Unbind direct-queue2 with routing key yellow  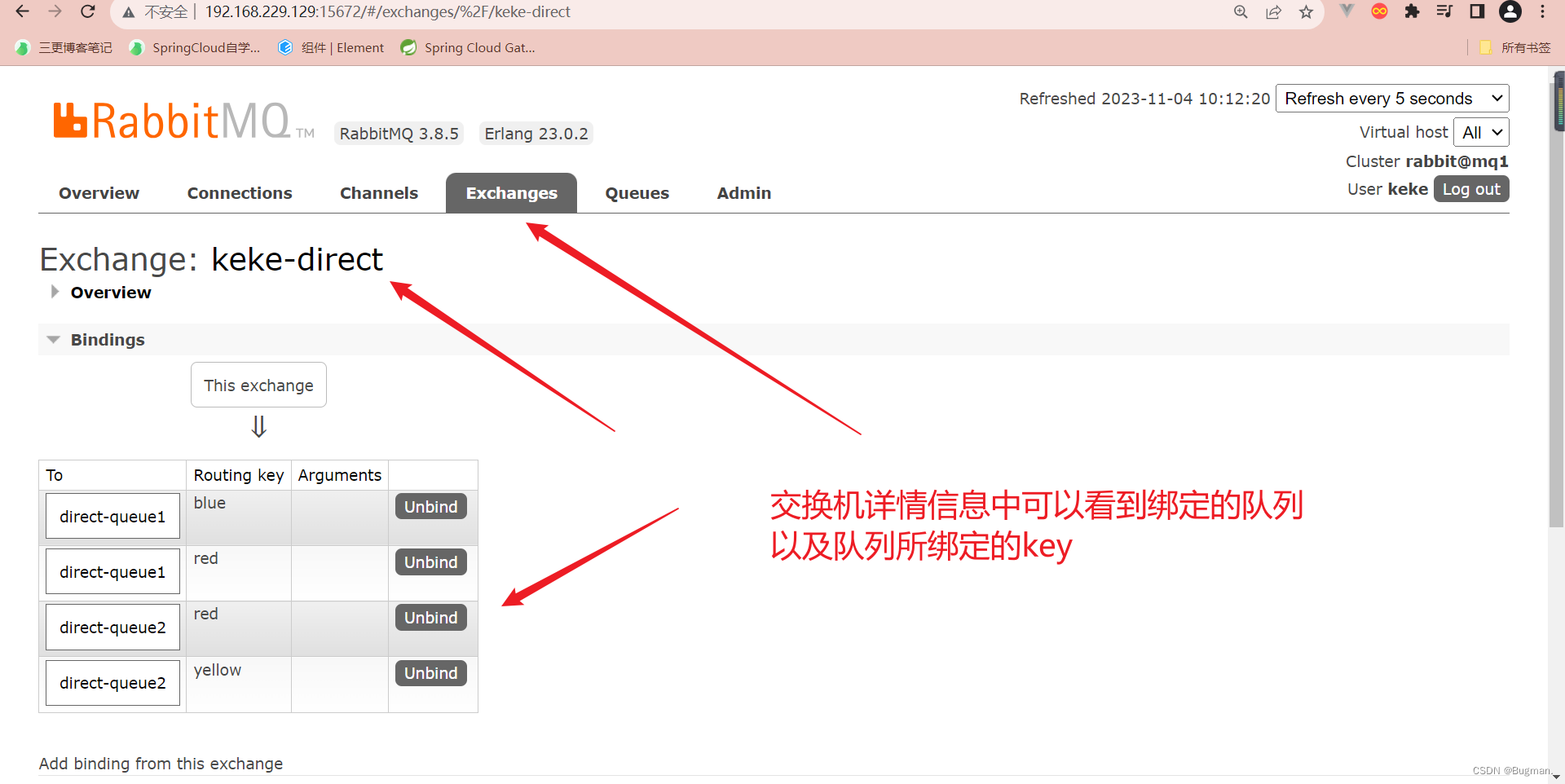coord(430,673)
